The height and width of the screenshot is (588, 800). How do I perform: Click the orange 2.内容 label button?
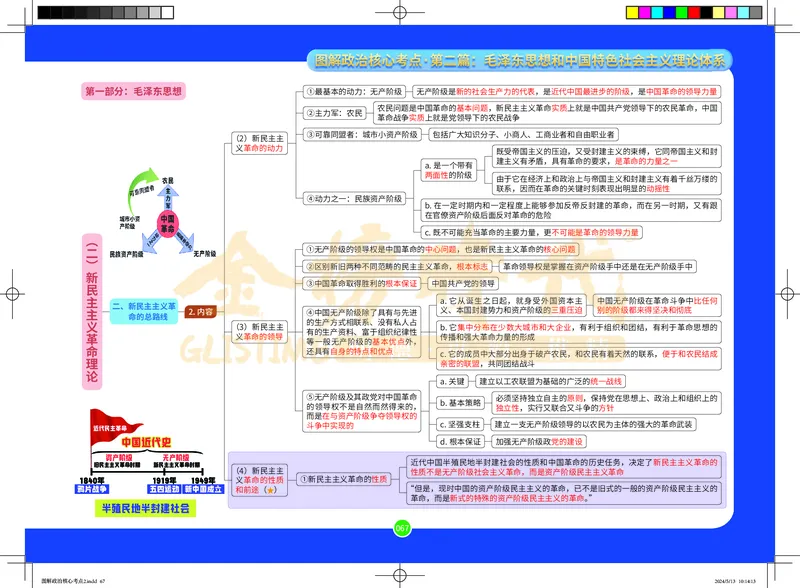point(203,311)
